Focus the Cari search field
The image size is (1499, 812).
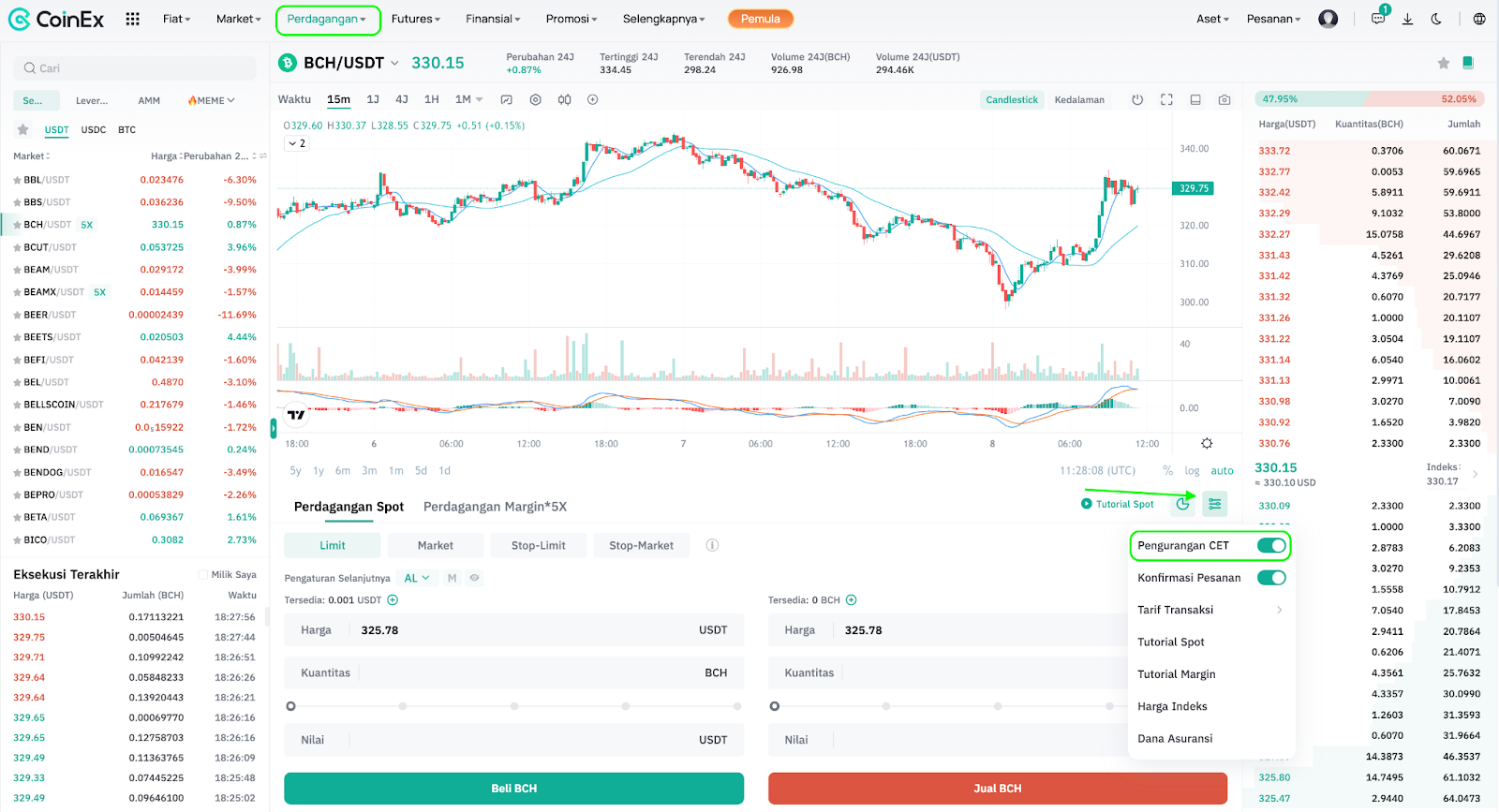pyautogui.click(x=135, y=68)
